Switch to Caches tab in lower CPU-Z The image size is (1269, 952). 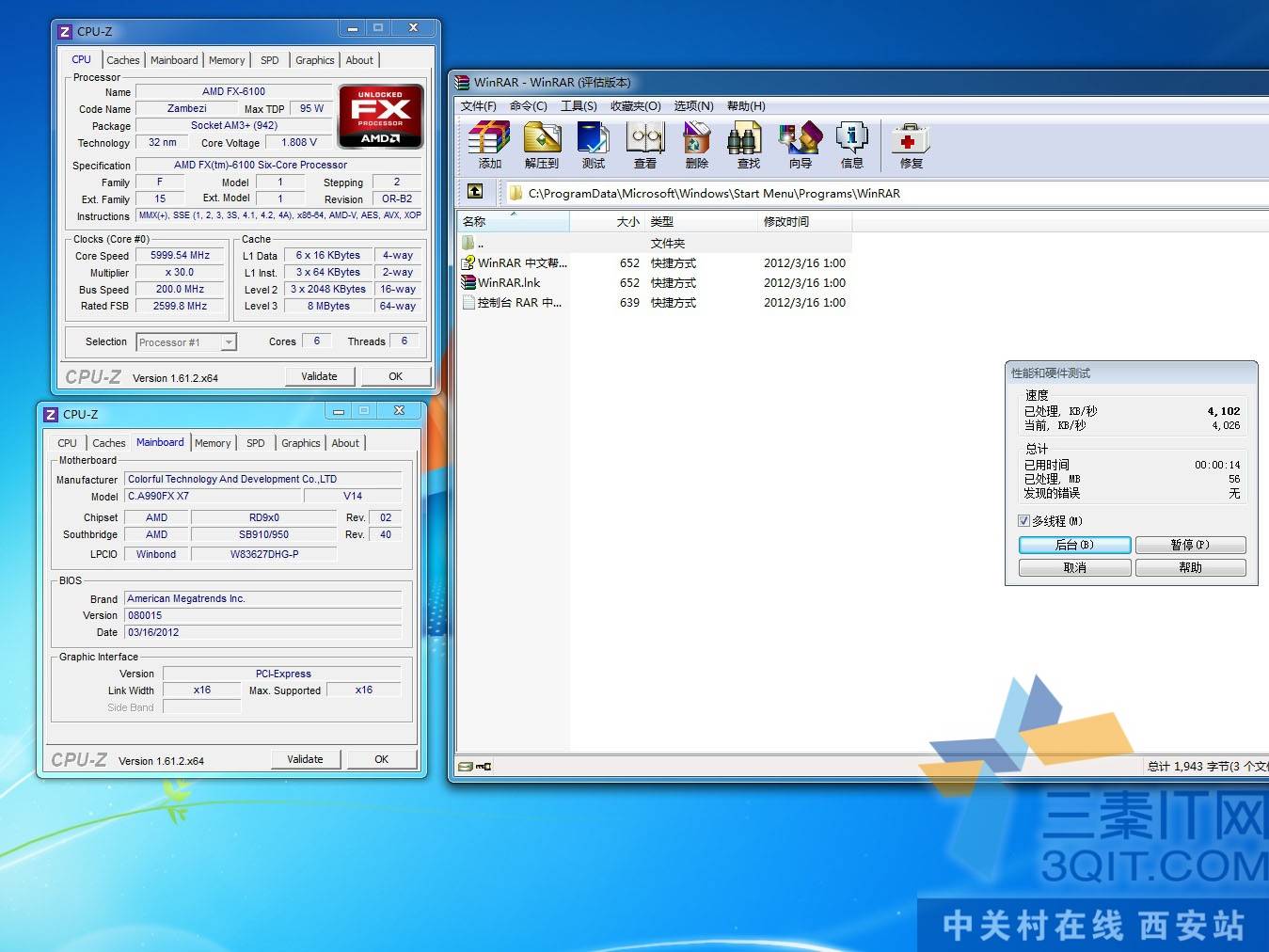coord(109,443)
